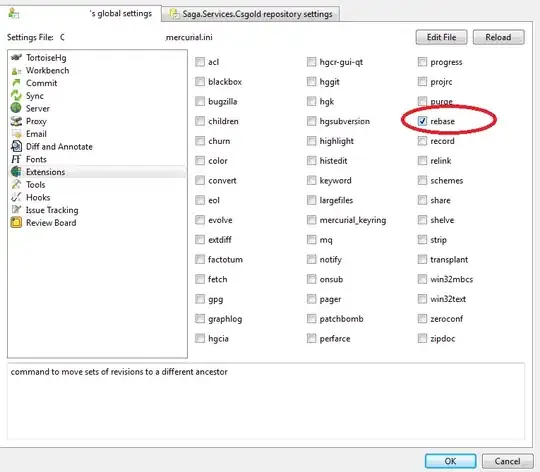Click the Commit arrow icon
Screen dimensions: 540x472
[x=16, y=83]
